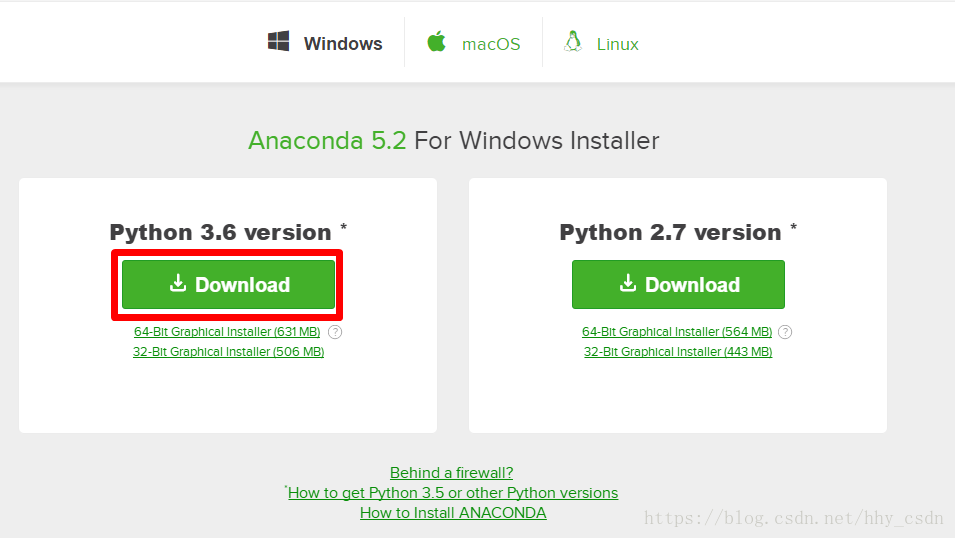
Task: Open 32-Bit Graphical Installer (506 MB) link
Action: (228, 352)
